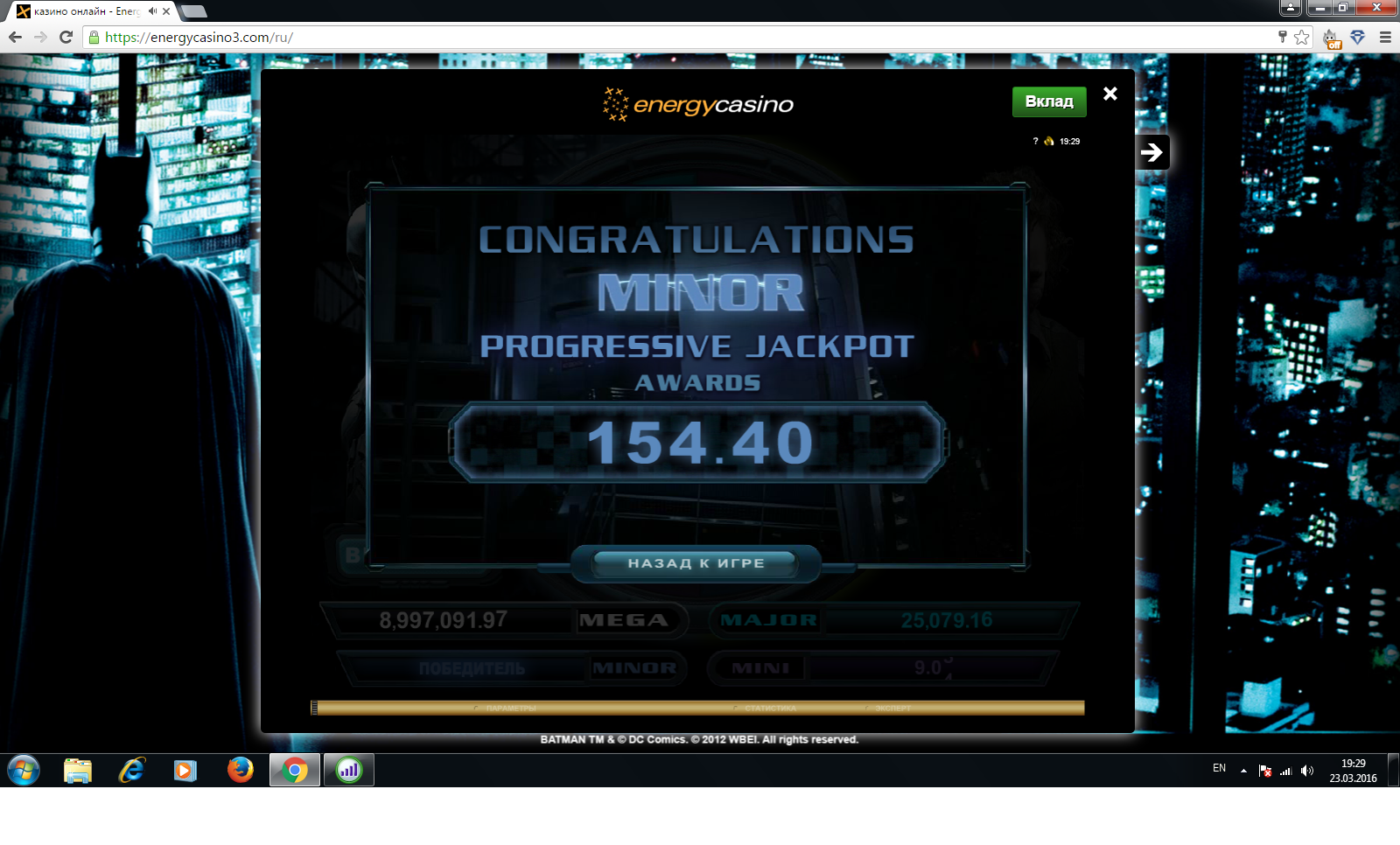Open game help question mark

coord(1035,142)
